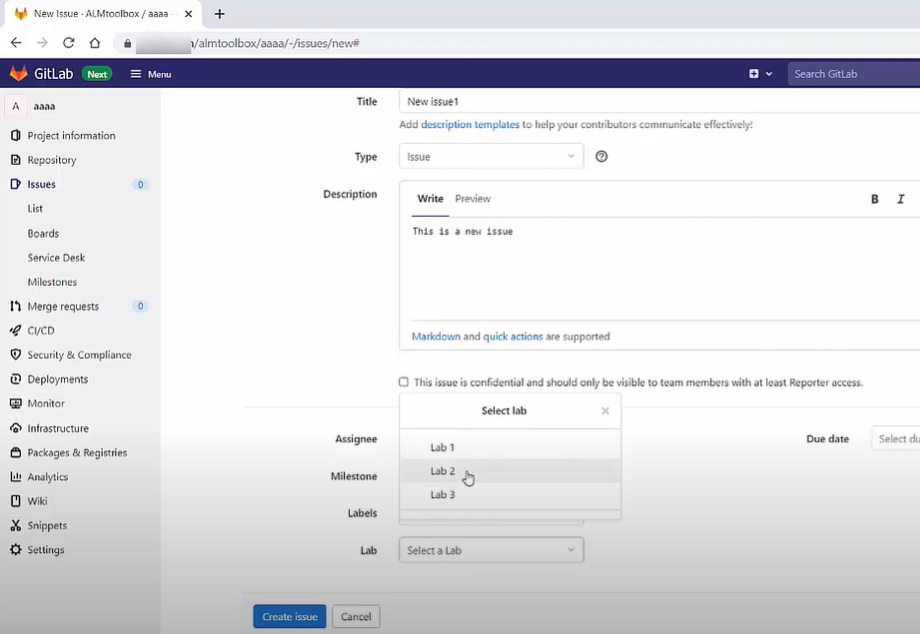Close the Select lab popup

coord(605,410)
